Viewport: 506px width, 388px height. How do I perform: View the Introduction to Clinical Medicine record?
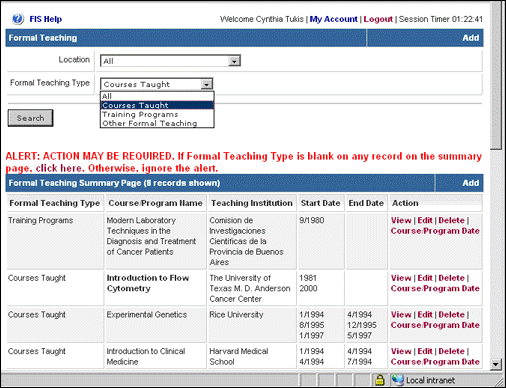point(401,351)
